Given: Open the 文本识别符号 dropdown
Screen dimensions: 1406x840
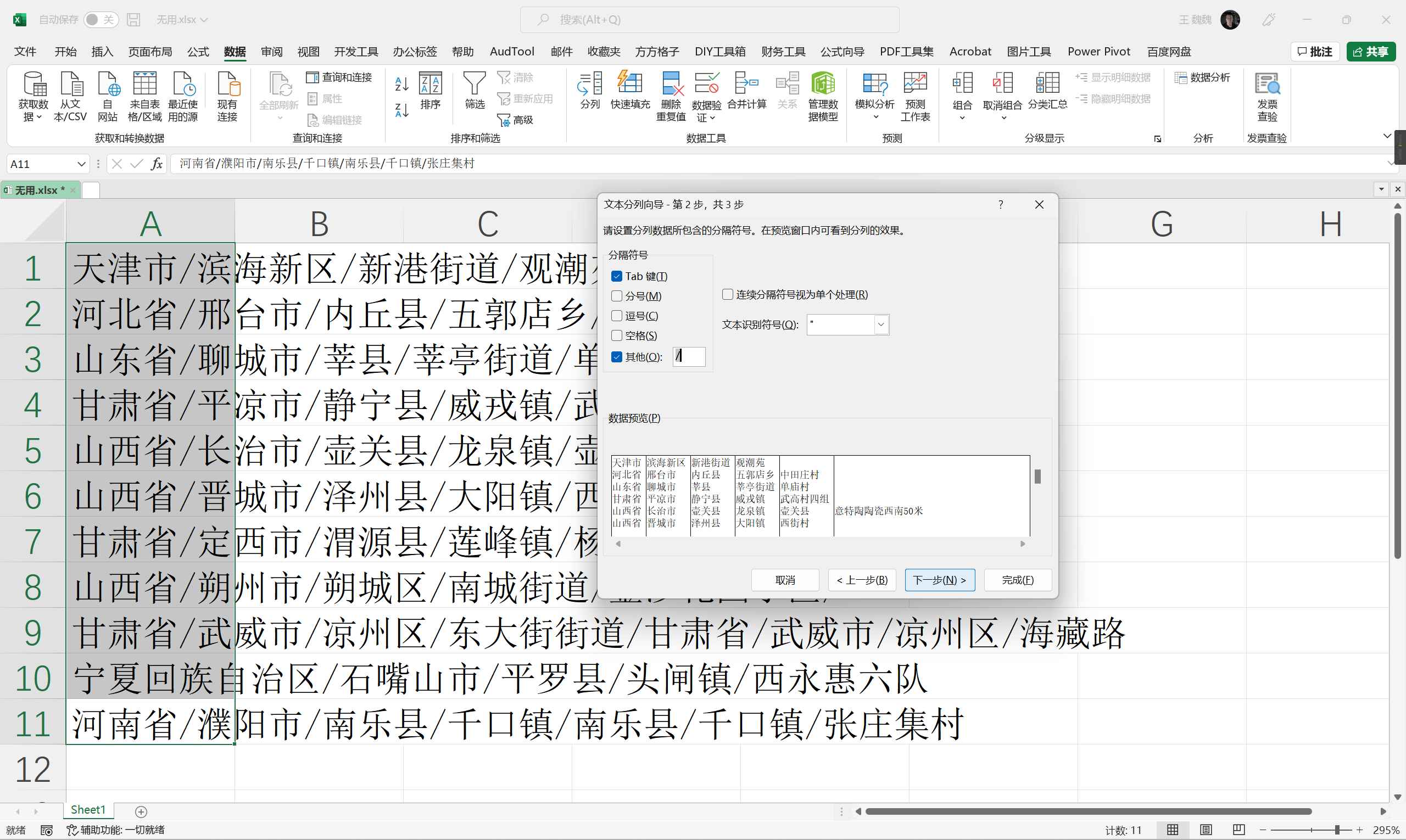Looking at the screenshot, I should click(x=880, y=325).
